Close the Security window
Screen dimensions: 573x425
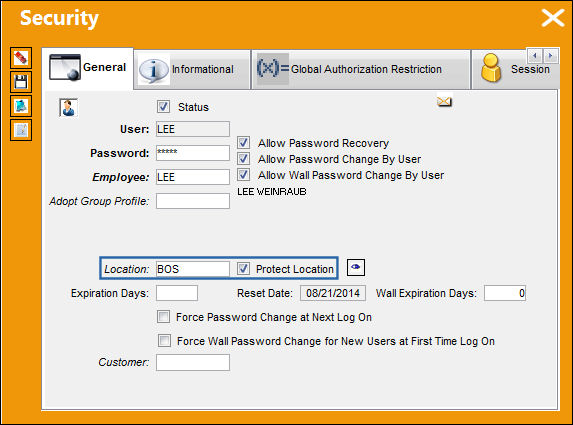(553, 18)
